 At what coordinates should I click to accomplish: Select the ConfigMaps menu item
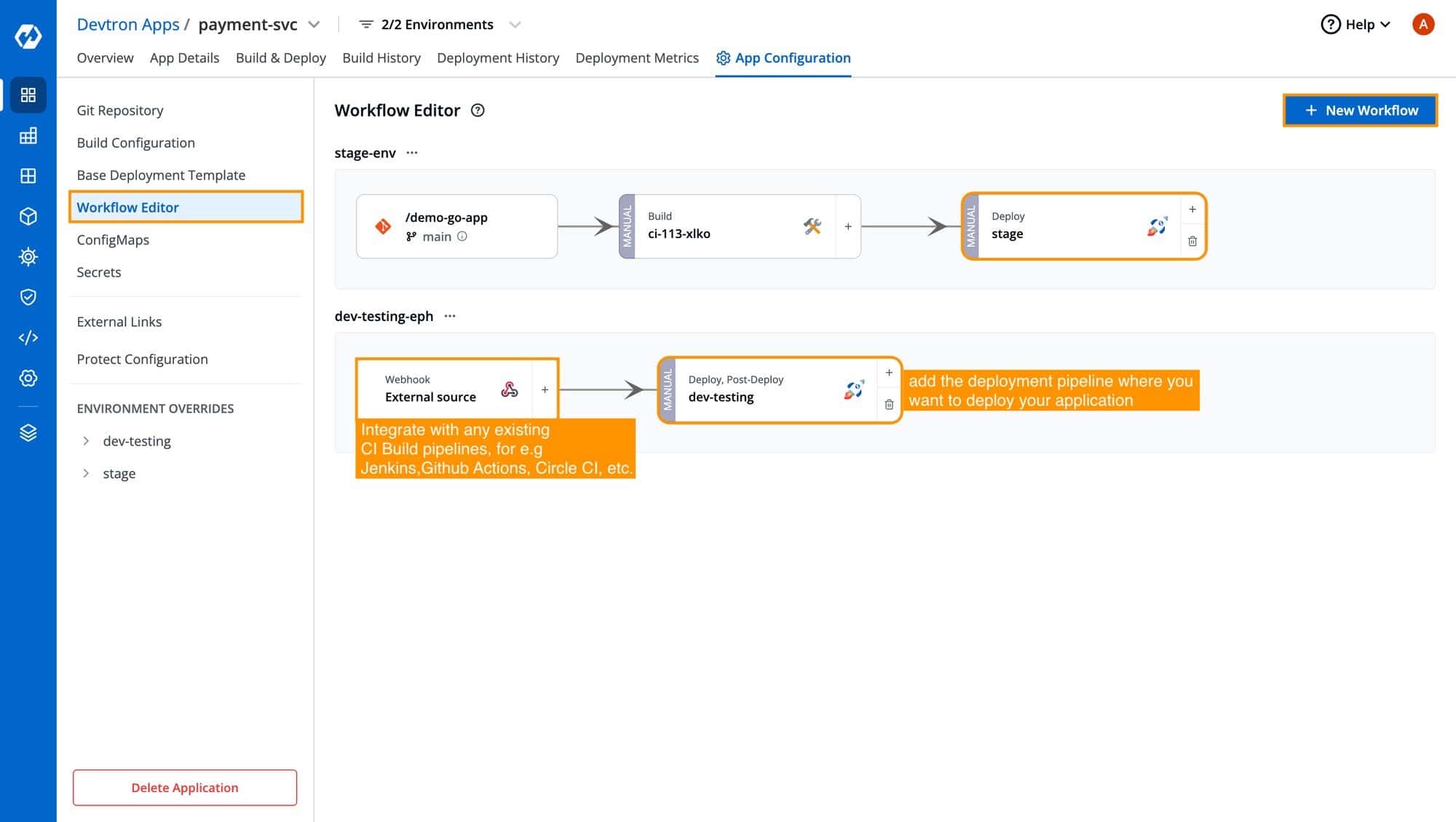[x=113, y=239]
